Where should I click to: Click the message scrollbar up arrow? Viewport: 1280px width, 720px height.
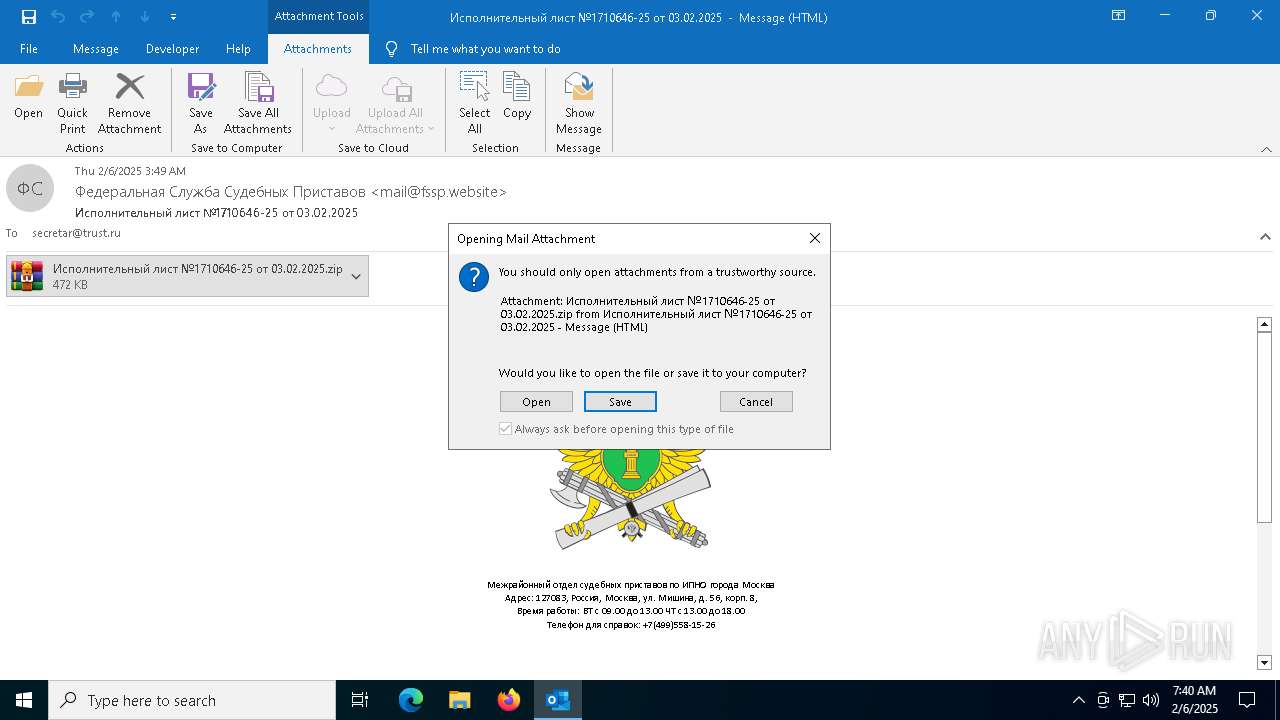pos(1264,324)
